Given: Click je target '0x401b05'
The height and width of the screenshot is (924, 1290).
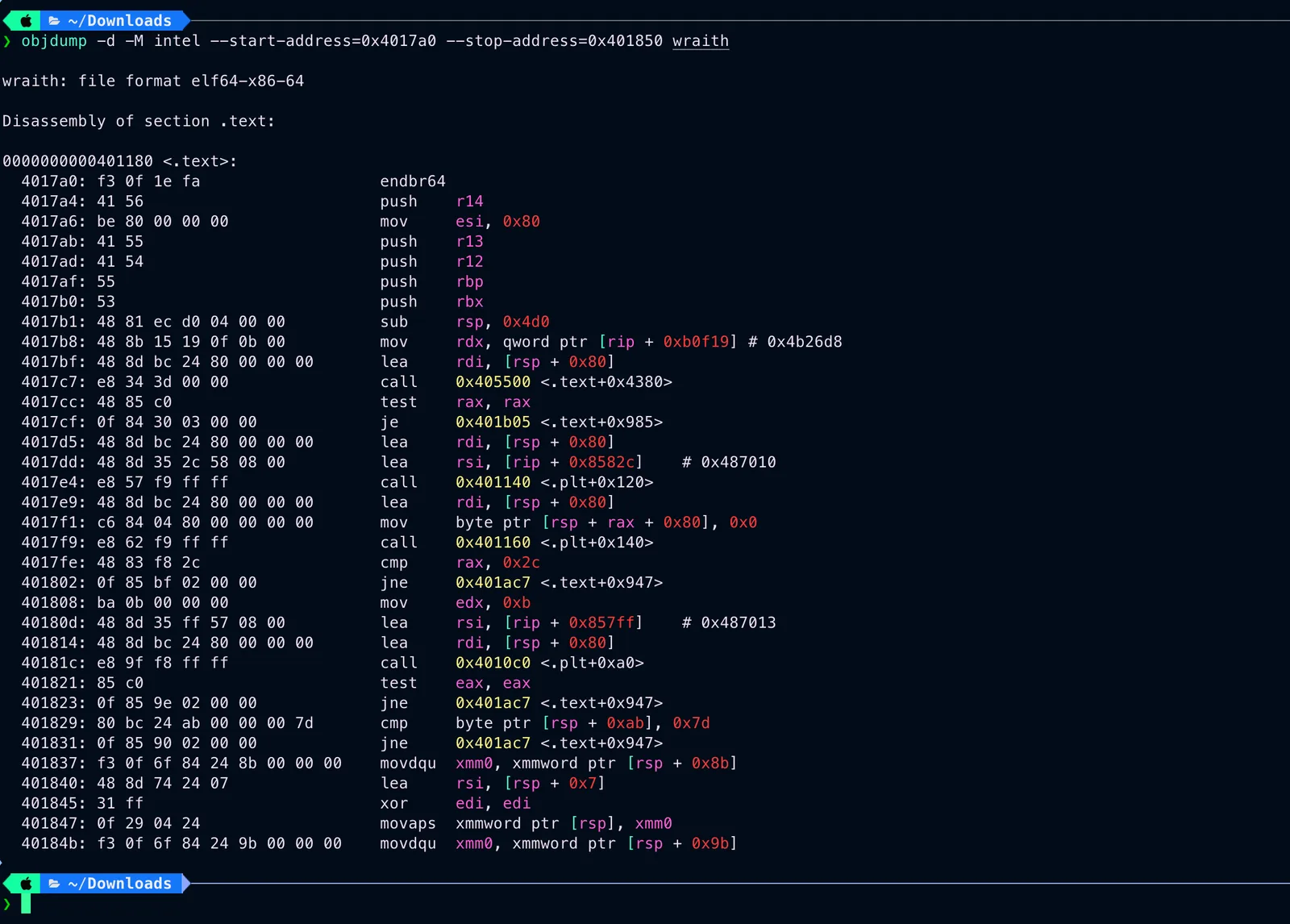Looking at the screenshot, I should click(493, 422).
